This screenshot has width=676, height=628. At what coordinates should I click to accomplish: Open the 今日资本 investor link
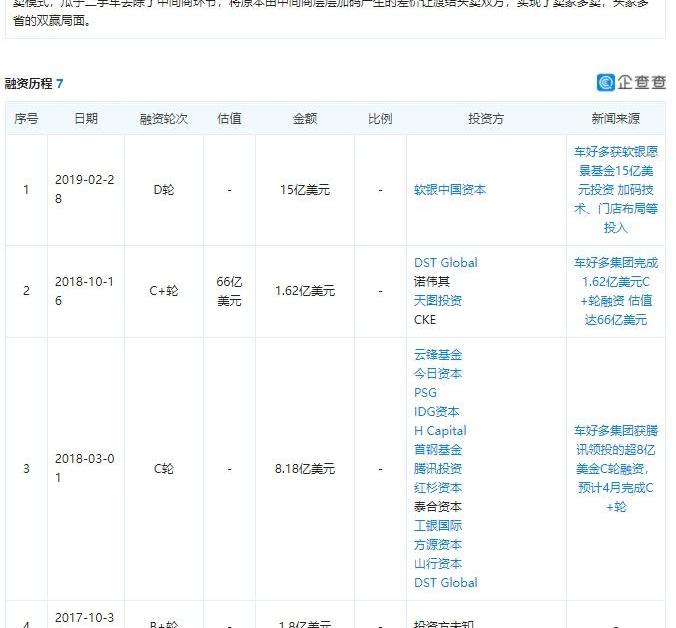pos(438,374)
